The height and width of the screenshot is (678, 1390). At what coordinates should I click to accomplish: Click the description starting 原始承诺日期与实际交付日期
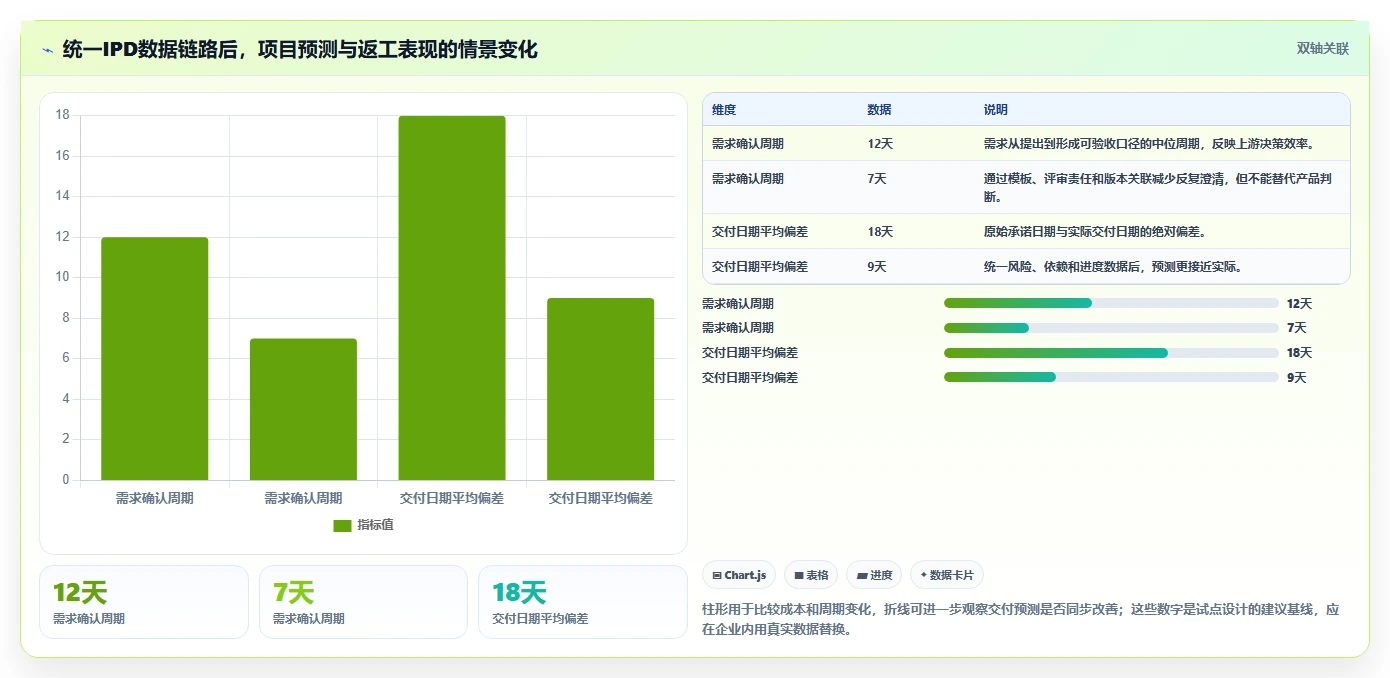pos(1095,232)
